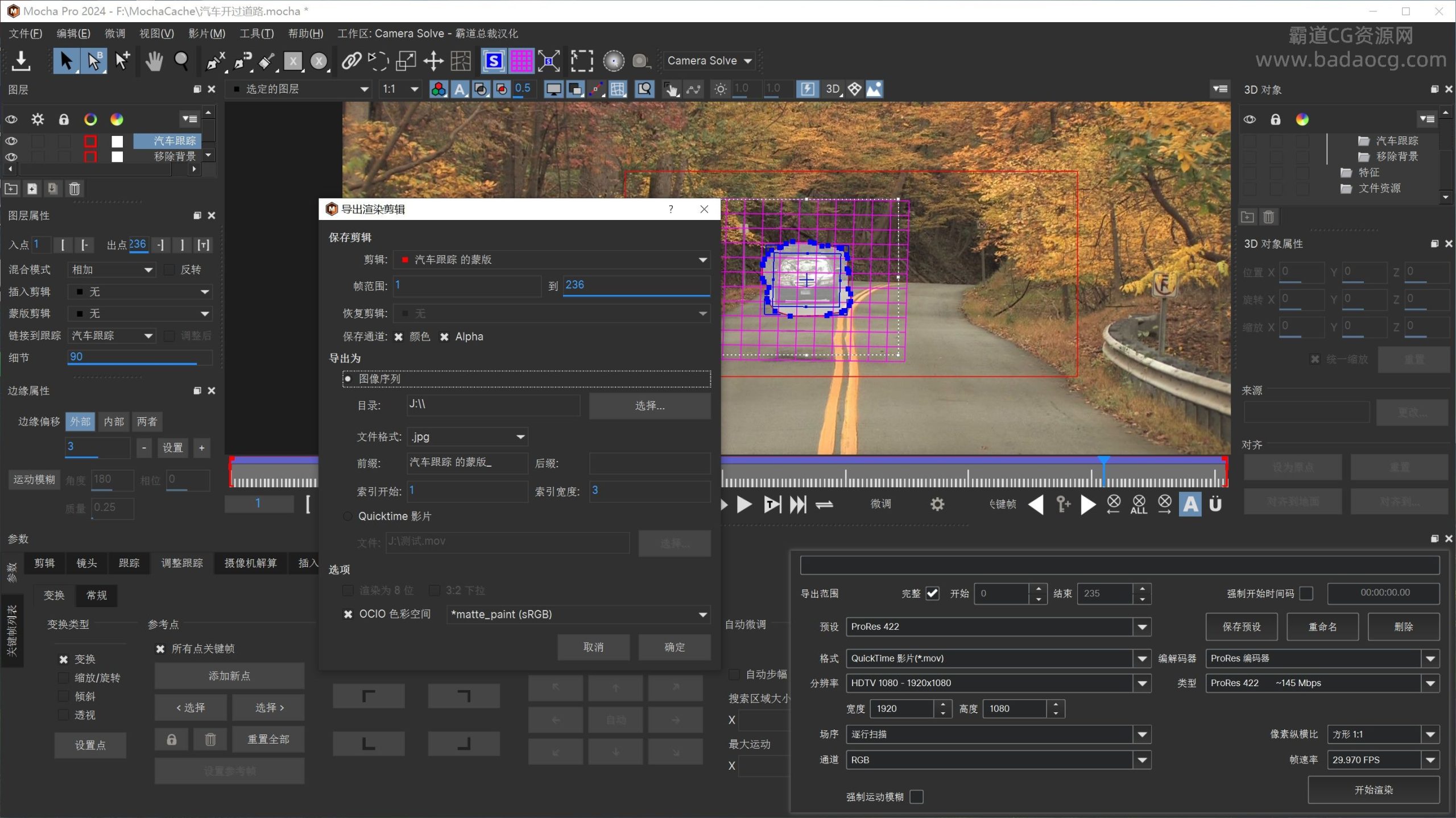Click Delete All Keyframes ALL icon
Viewport: 1456px width, 818px height.
point(1139,504)
